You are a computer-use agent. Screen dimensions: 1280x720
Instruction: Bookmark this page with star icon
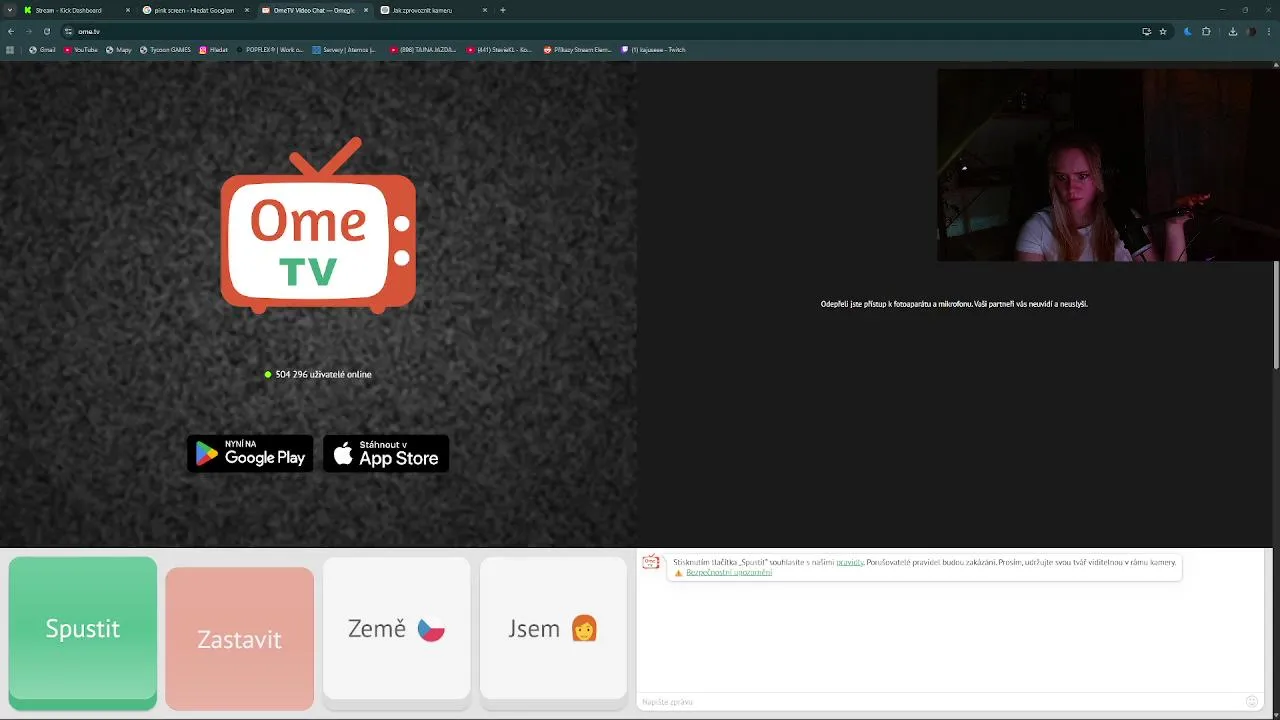1163,31
